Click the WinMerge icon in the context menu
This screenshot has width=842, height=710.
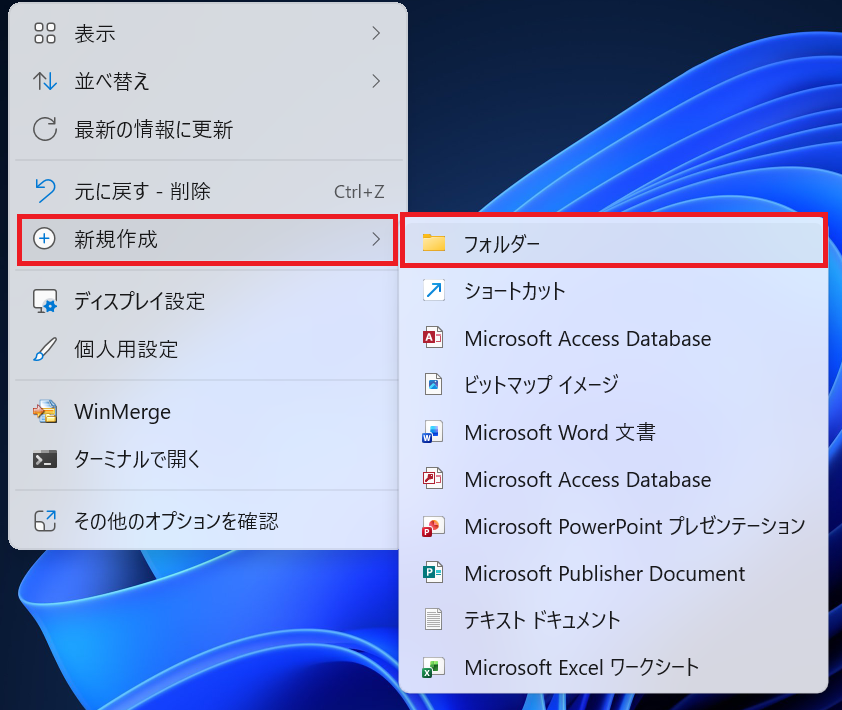(x=45, y=412)
